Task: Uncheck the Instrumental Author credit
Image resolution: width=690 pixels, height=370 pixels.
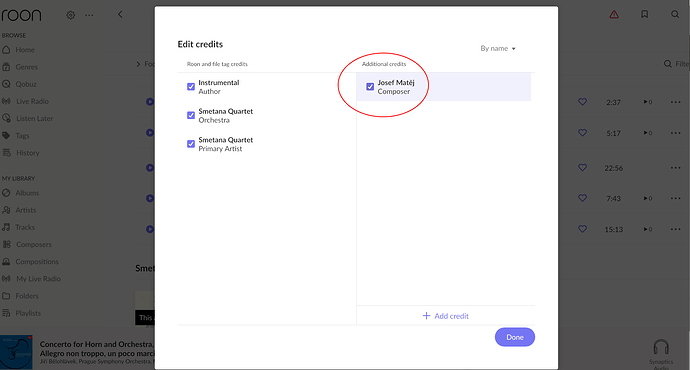Action: pyautogui.click(x=191, y=87)
